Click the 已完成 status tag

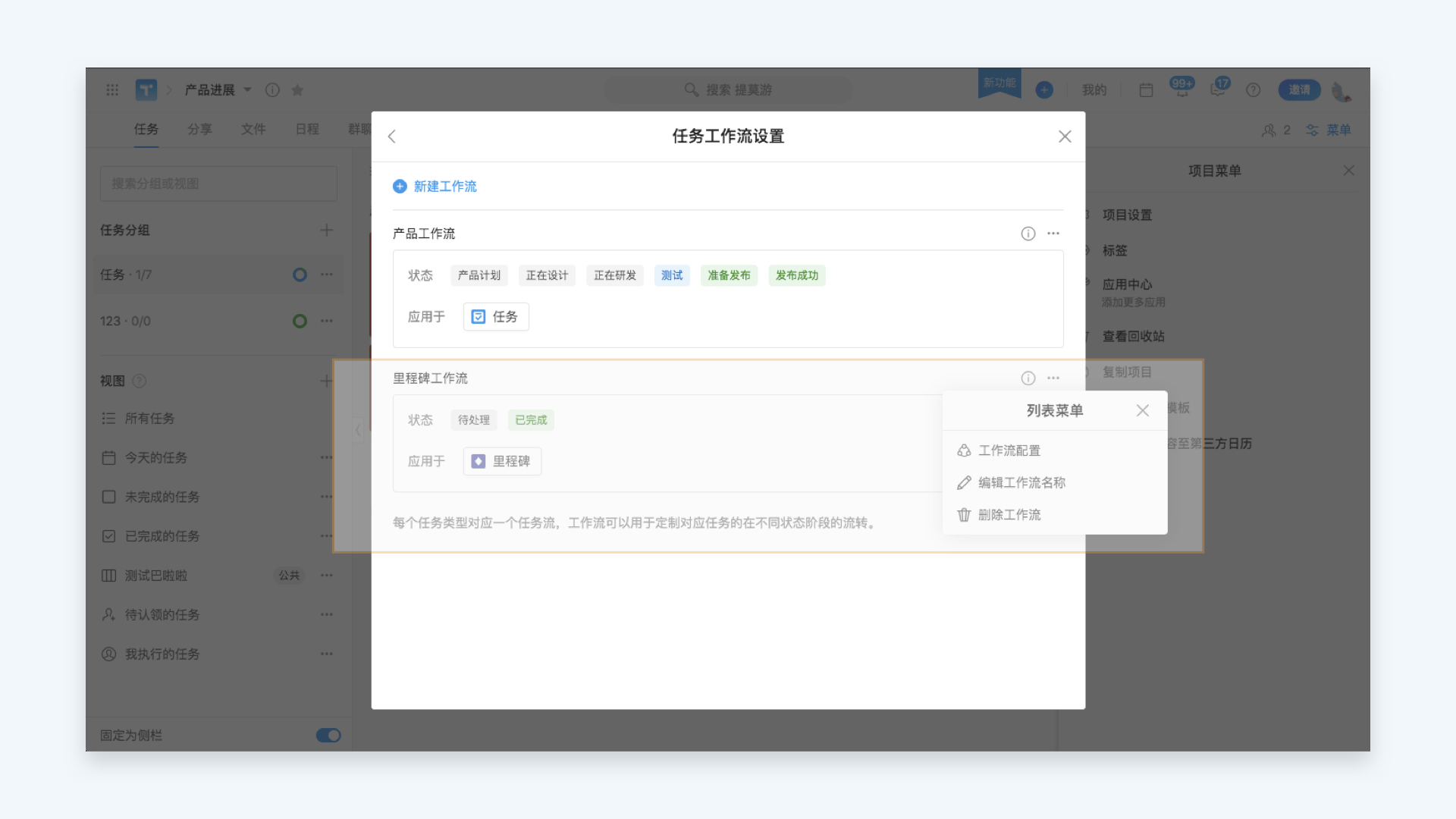[x=531, y=420]
